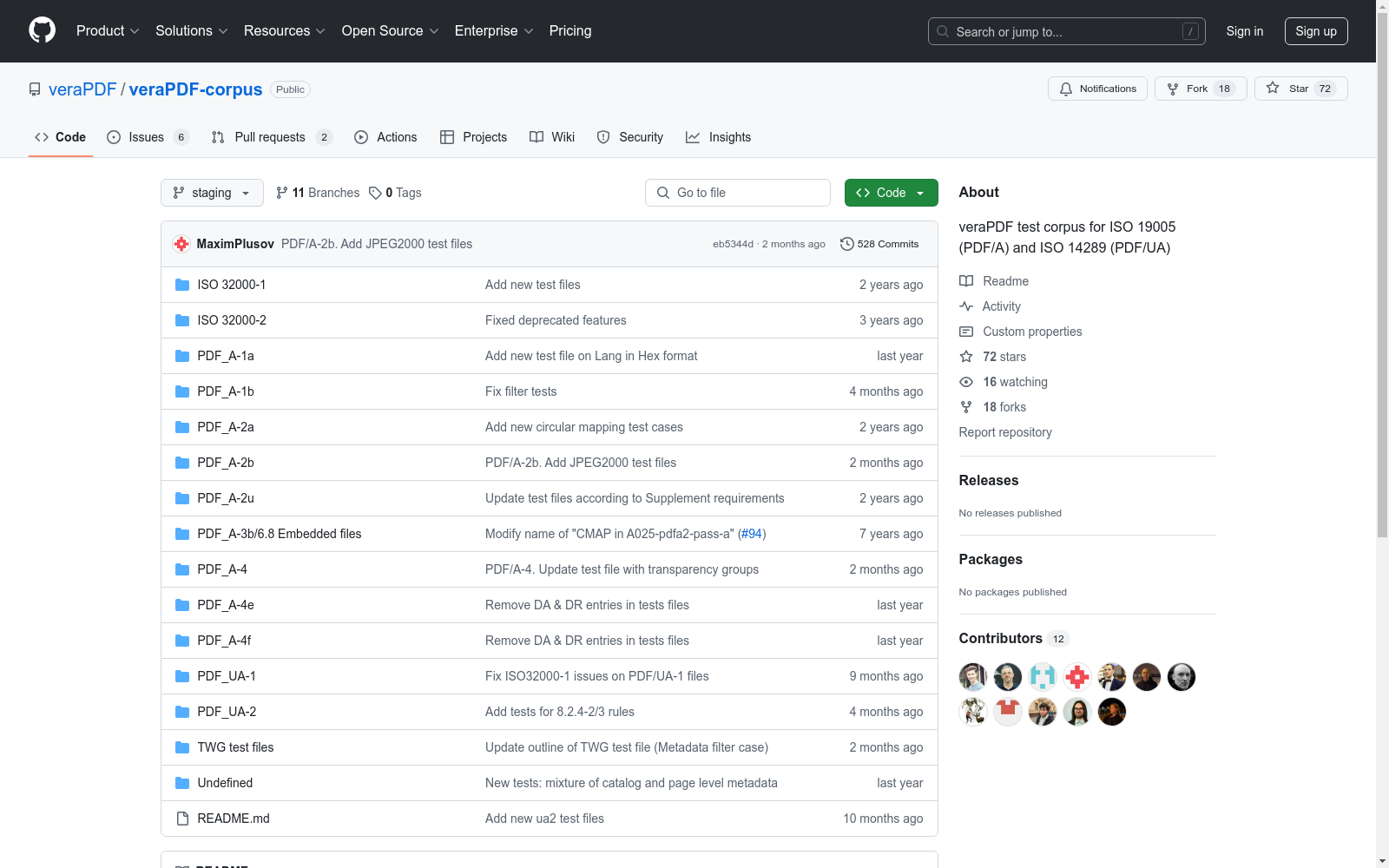Open the Projects tab
The height and width of the screenshot is (868, 1389).
click(473, 137)
